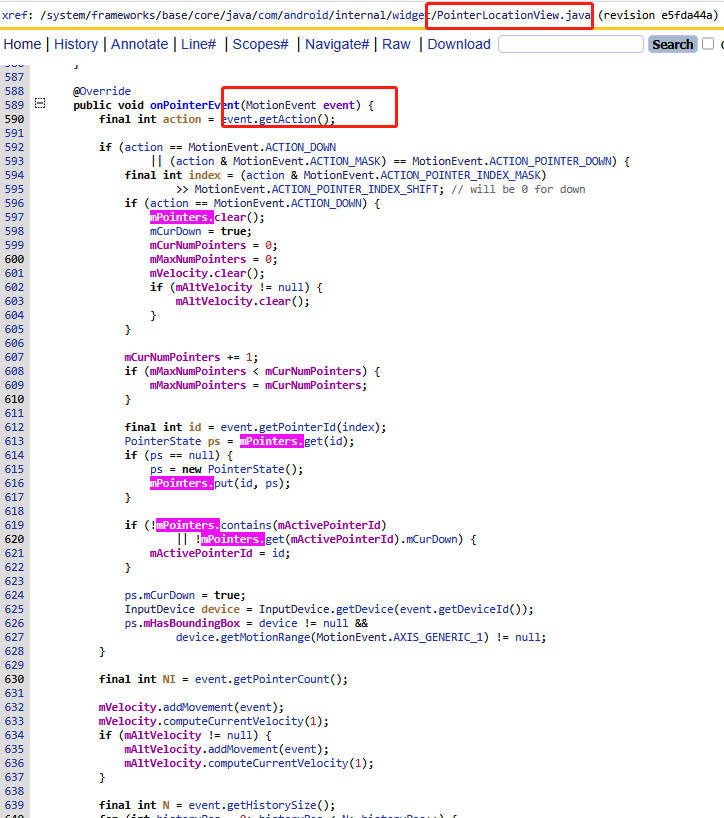Tick the checkbox next to Search button

tap(708, 44)
